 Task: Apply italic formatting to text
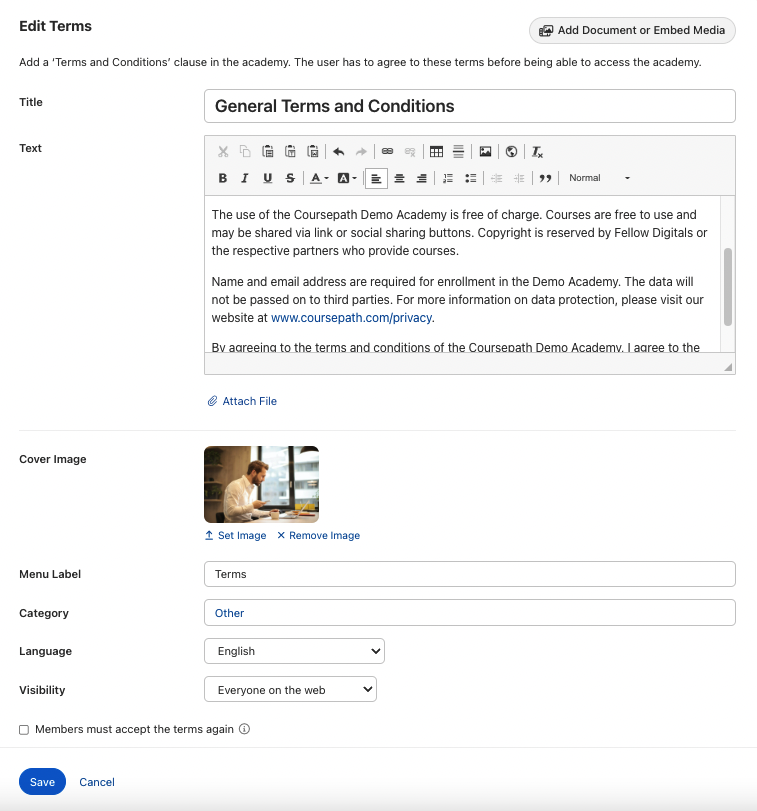tap(245, 178)
